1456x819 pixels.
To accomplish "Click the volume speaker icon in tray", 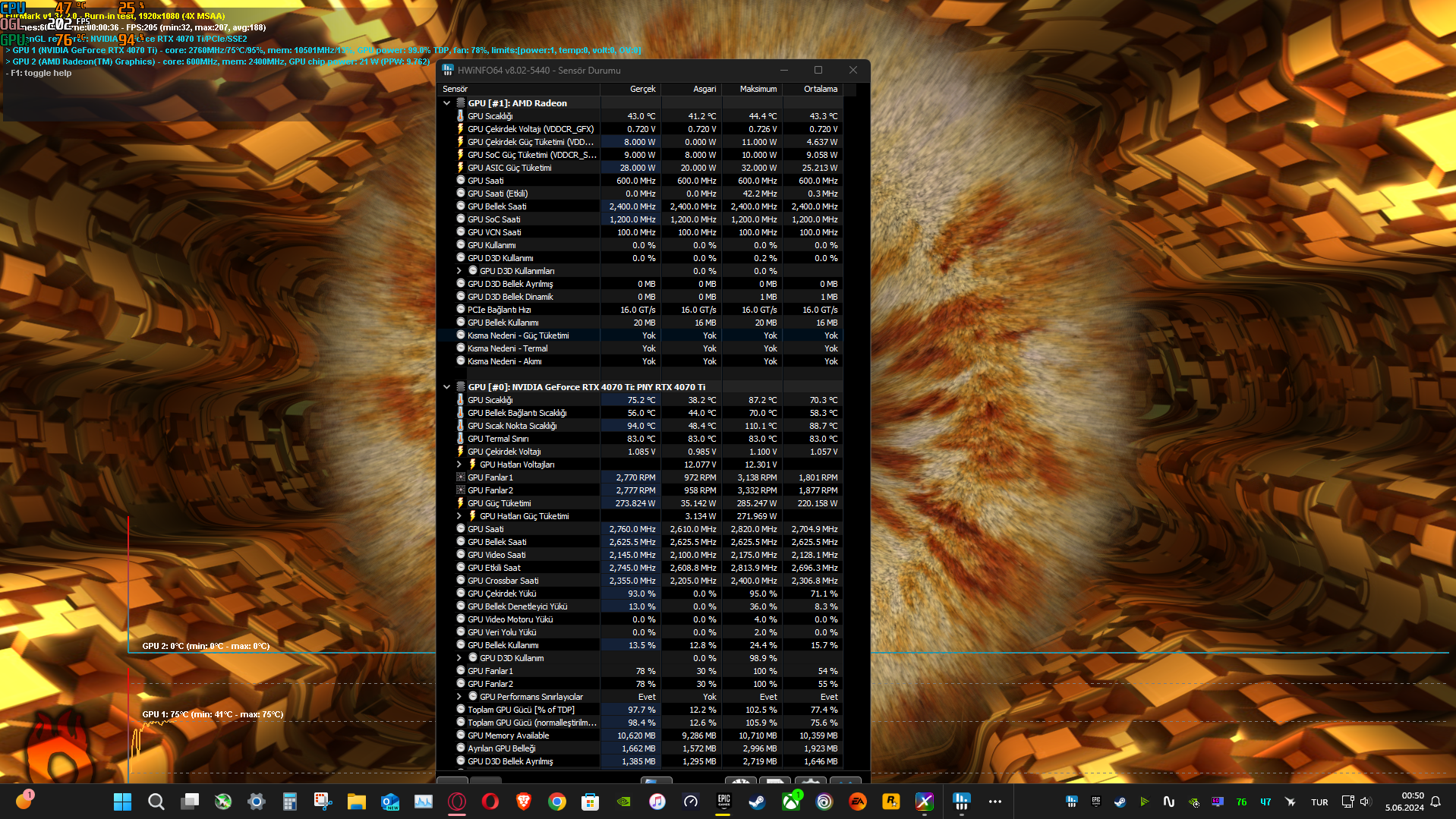I will point(1365,802).
